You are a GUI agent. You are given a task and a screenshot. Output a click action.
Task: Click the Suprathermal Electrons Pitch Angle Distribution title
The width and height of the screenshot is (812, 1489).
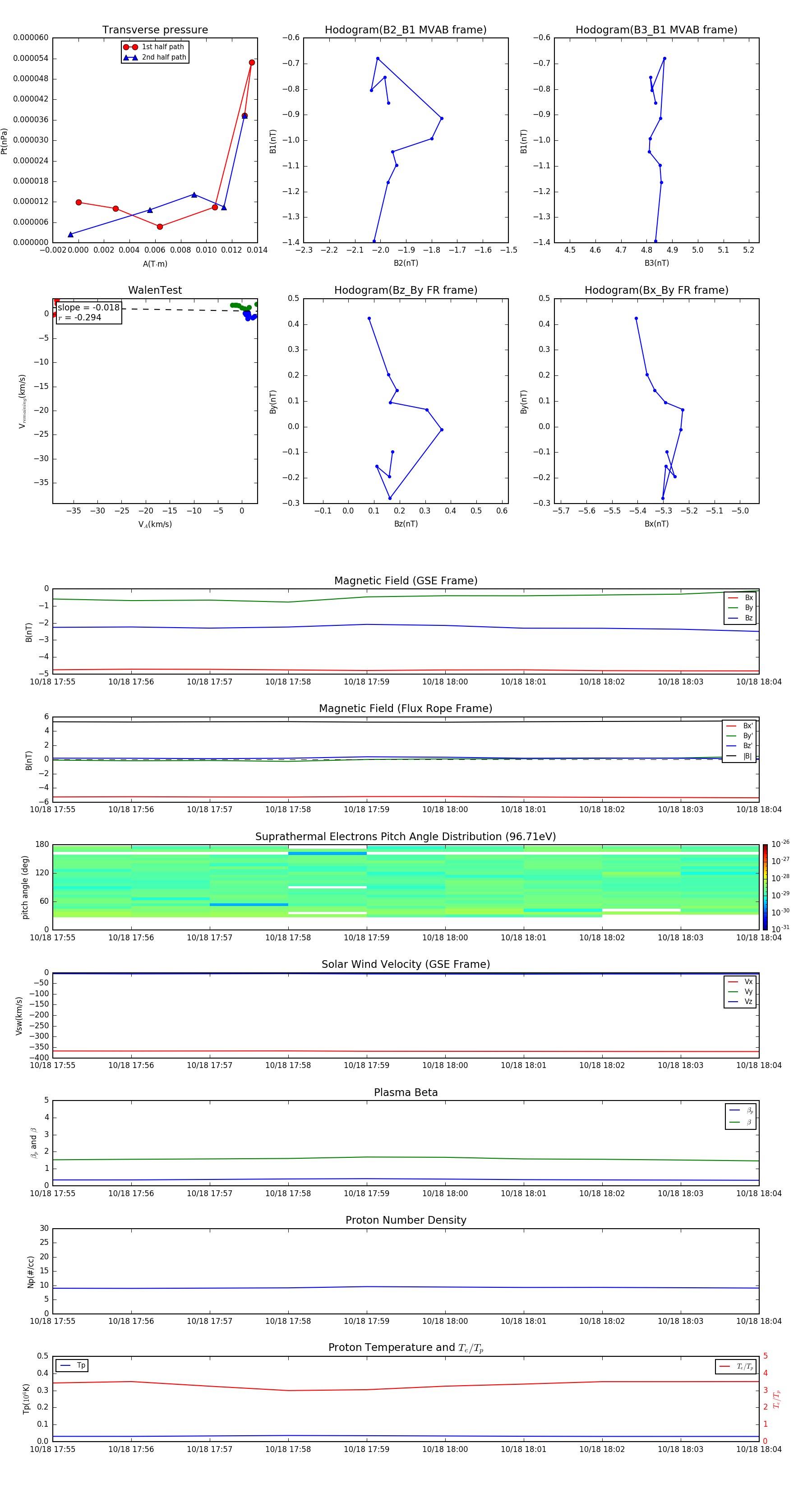(x=406, y=837)
